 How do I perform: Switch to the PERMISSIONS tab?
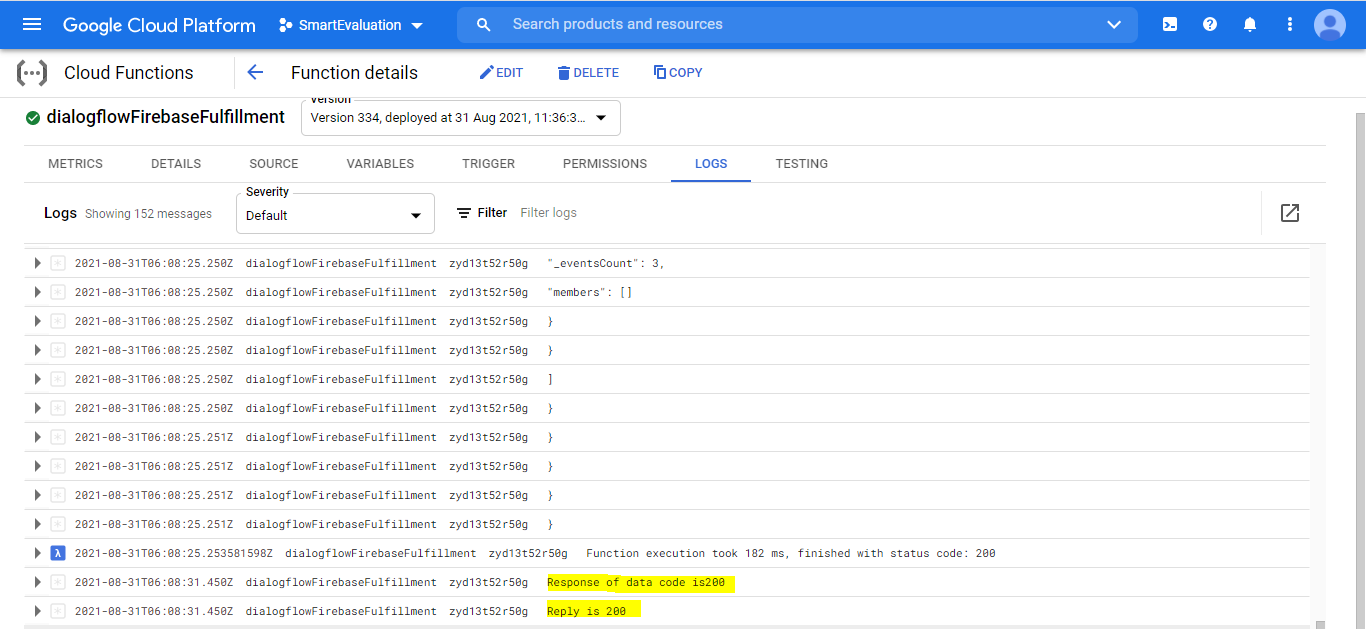605,164
